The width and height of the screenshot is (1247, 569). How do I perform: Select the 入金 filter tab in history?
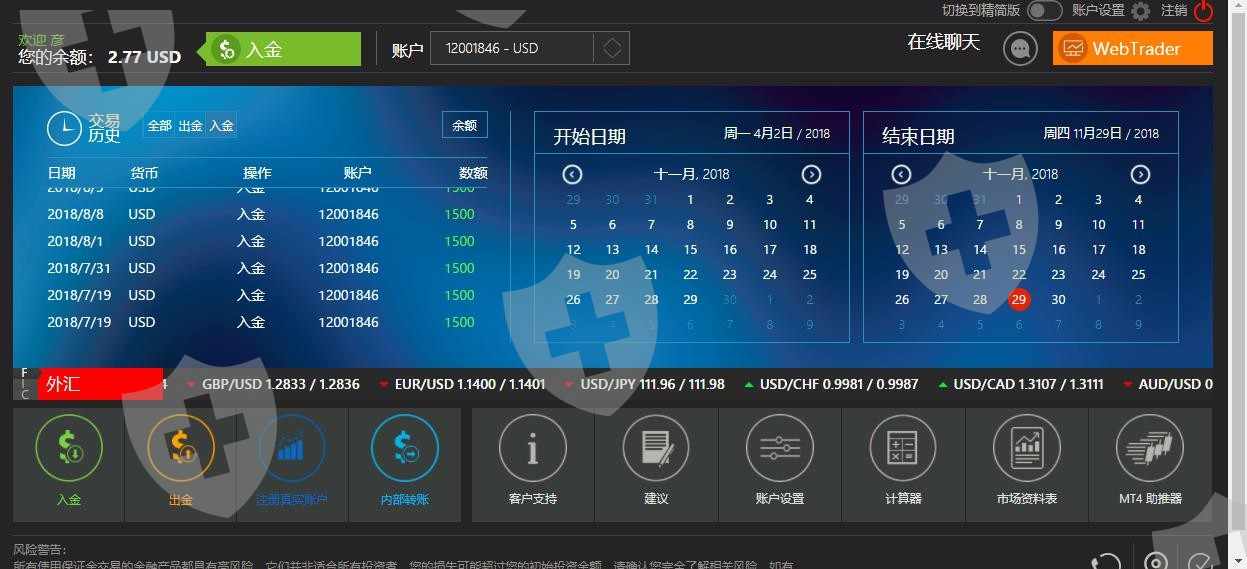(222, 126)
